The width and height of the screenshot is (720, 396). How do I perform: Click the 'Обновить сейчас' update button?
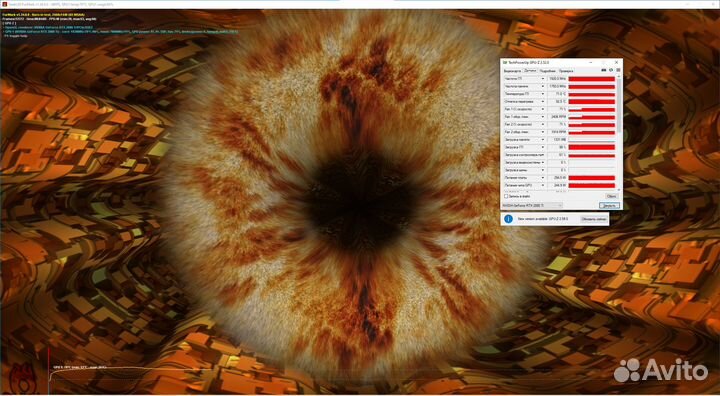tap(594, 219)
